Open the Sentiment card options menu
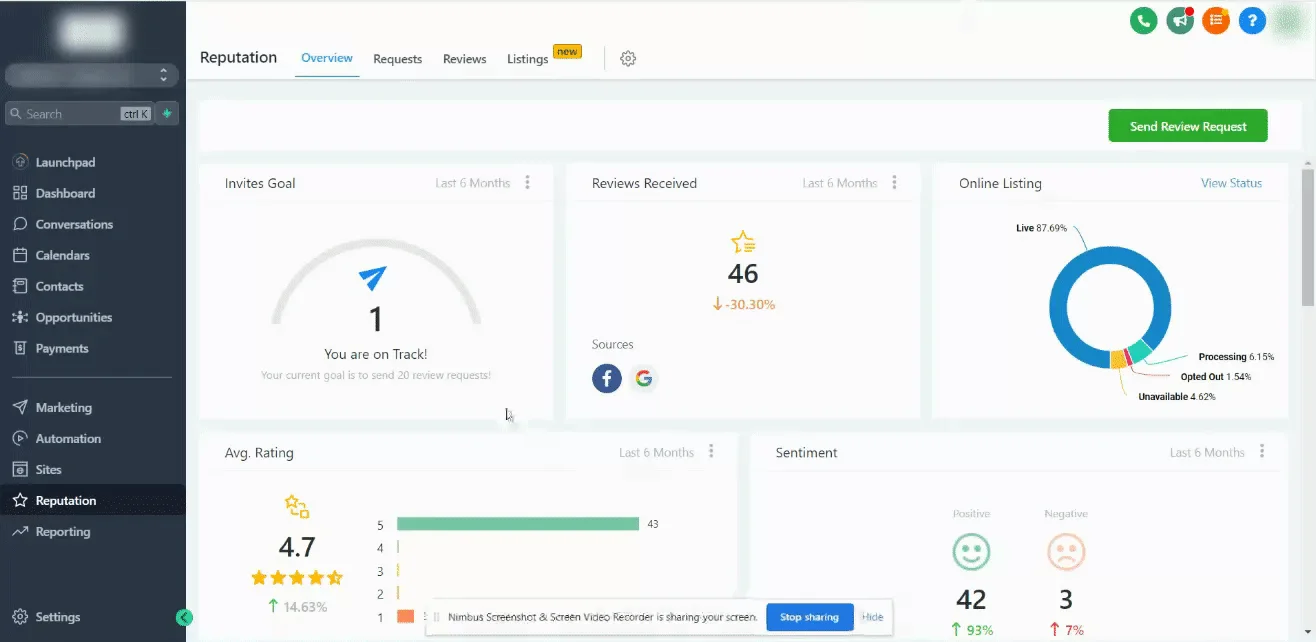This screenshot has height=642, width=1316. click(x=1262, y=452)
